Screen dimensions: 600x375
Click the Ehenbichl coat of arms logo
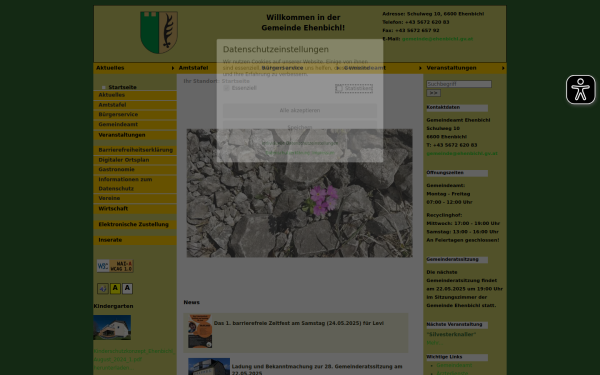click(x=159, y=32)
